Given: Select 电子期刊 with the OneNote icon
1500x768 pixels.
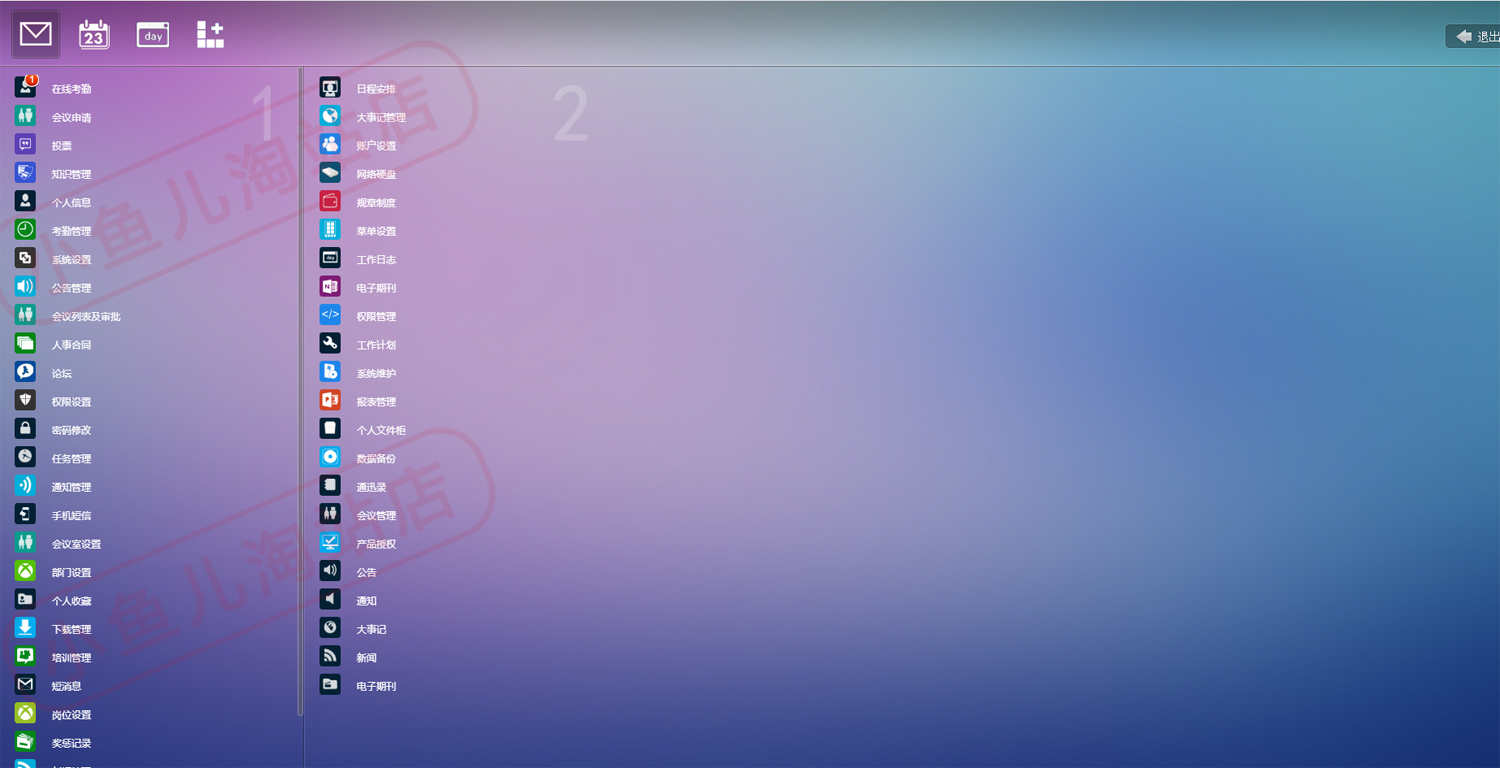Looking at the screenshot, I should point(376,288).
